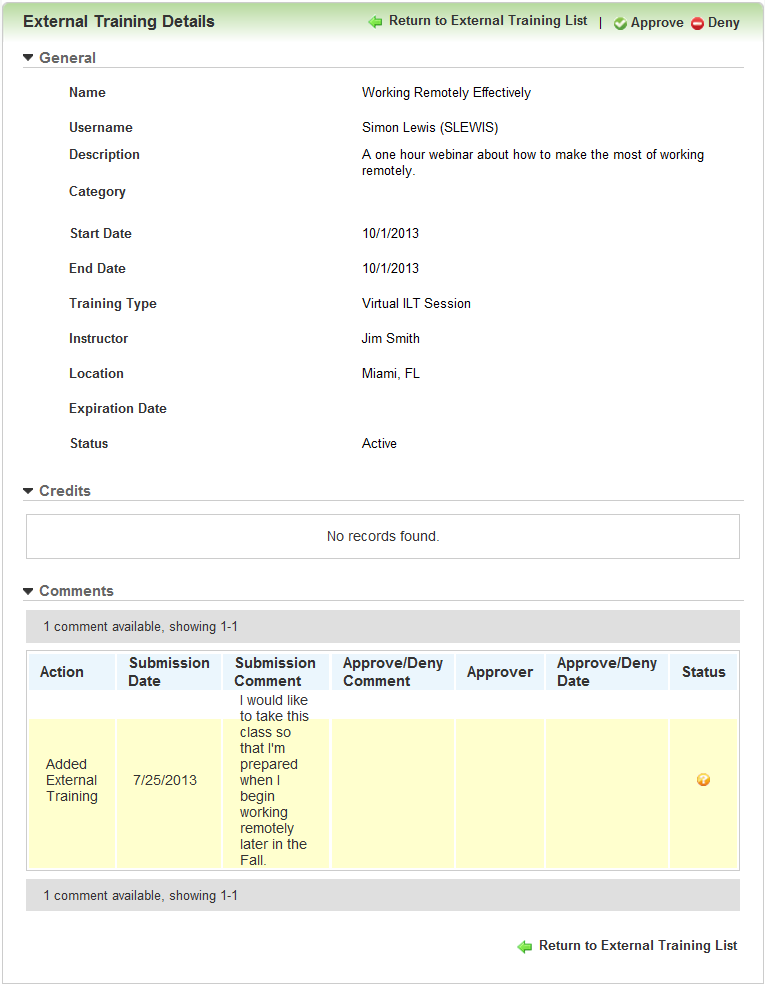Screen dimensions: 765x986
Task: Click the orange pending status icon
Action: tap(703, 780)
